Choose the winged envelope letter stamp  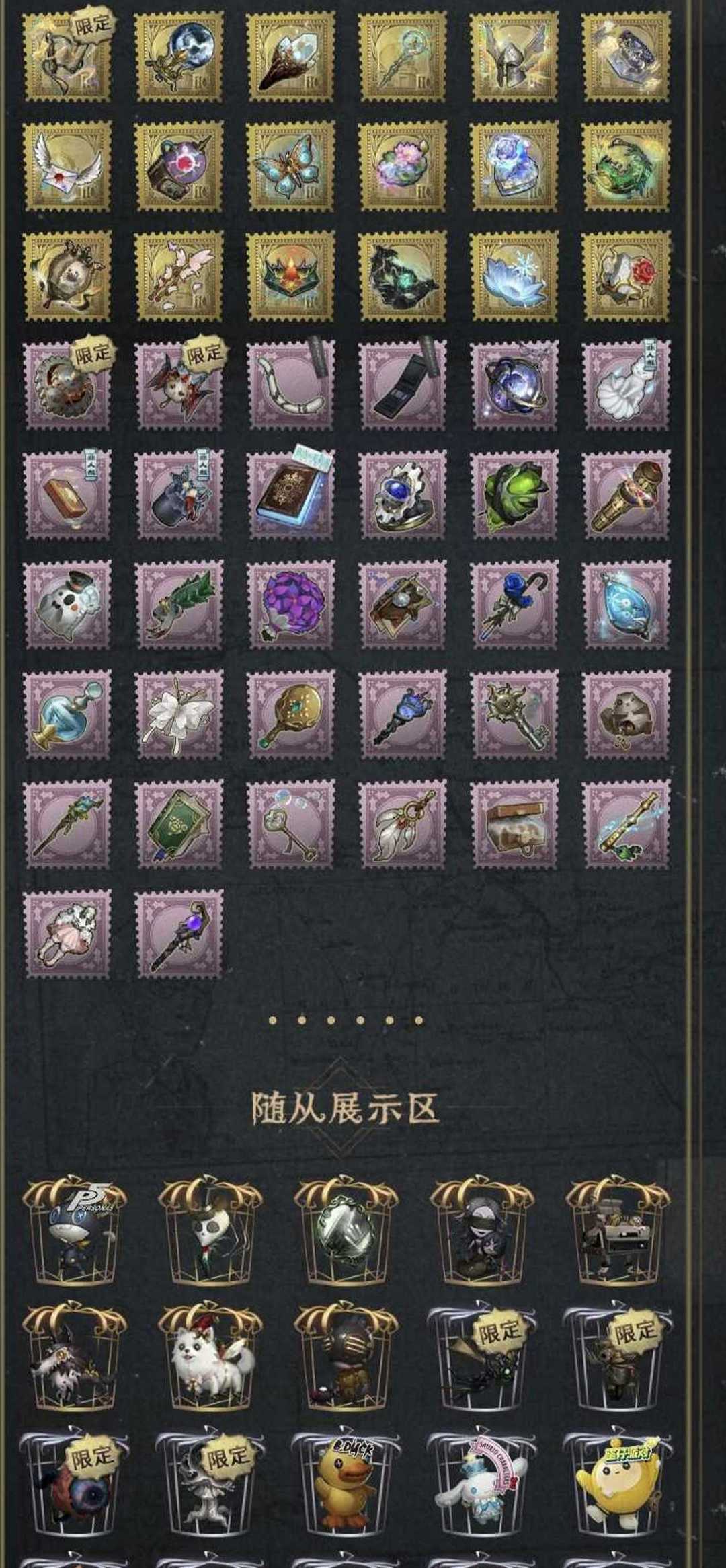(68, 166)
